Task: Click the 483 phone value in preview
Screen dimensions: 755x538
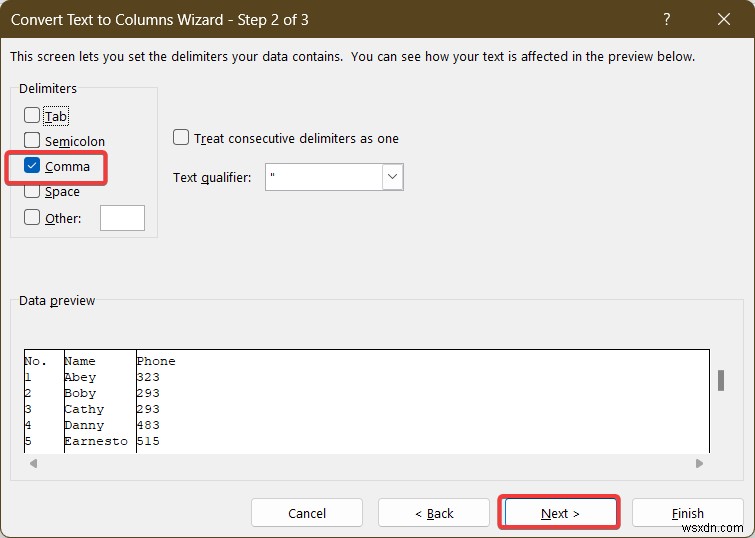Action: coord(148,425)
